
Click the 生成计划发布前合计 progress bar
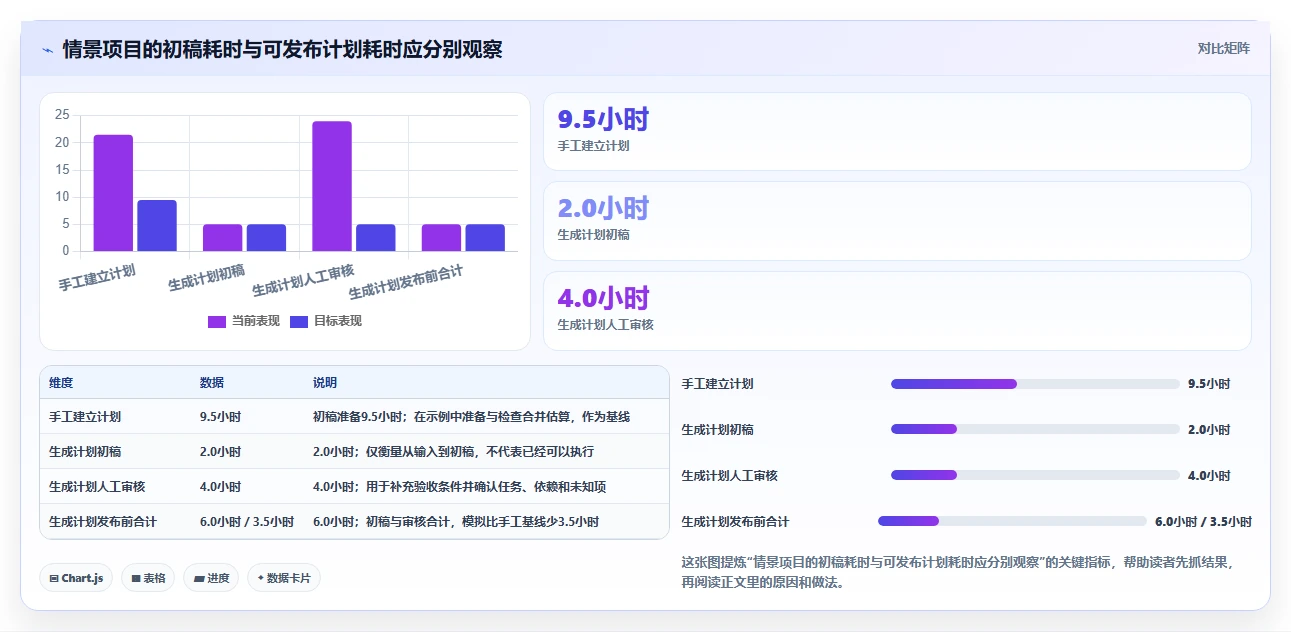1012,521
